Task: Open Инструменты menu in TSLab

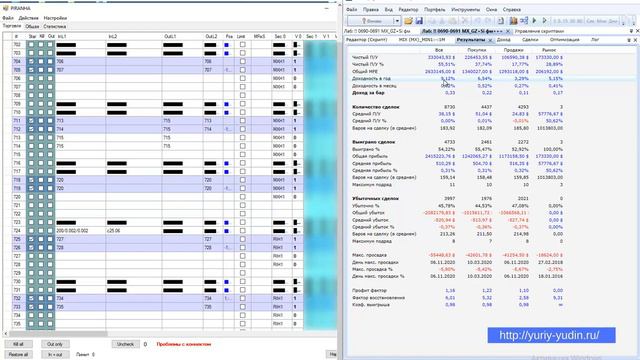Action: [x=466, y=9]
